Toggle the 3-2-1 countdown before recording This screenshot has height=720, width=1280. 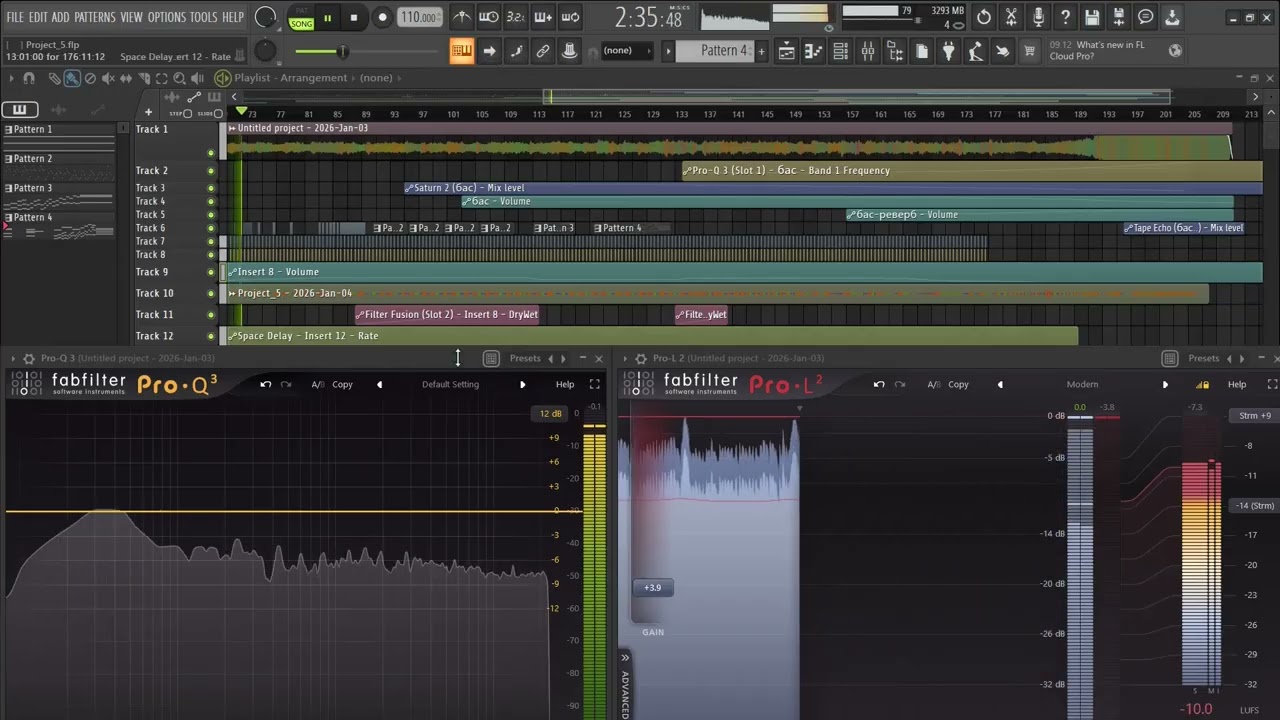click(x=515, y=17)
